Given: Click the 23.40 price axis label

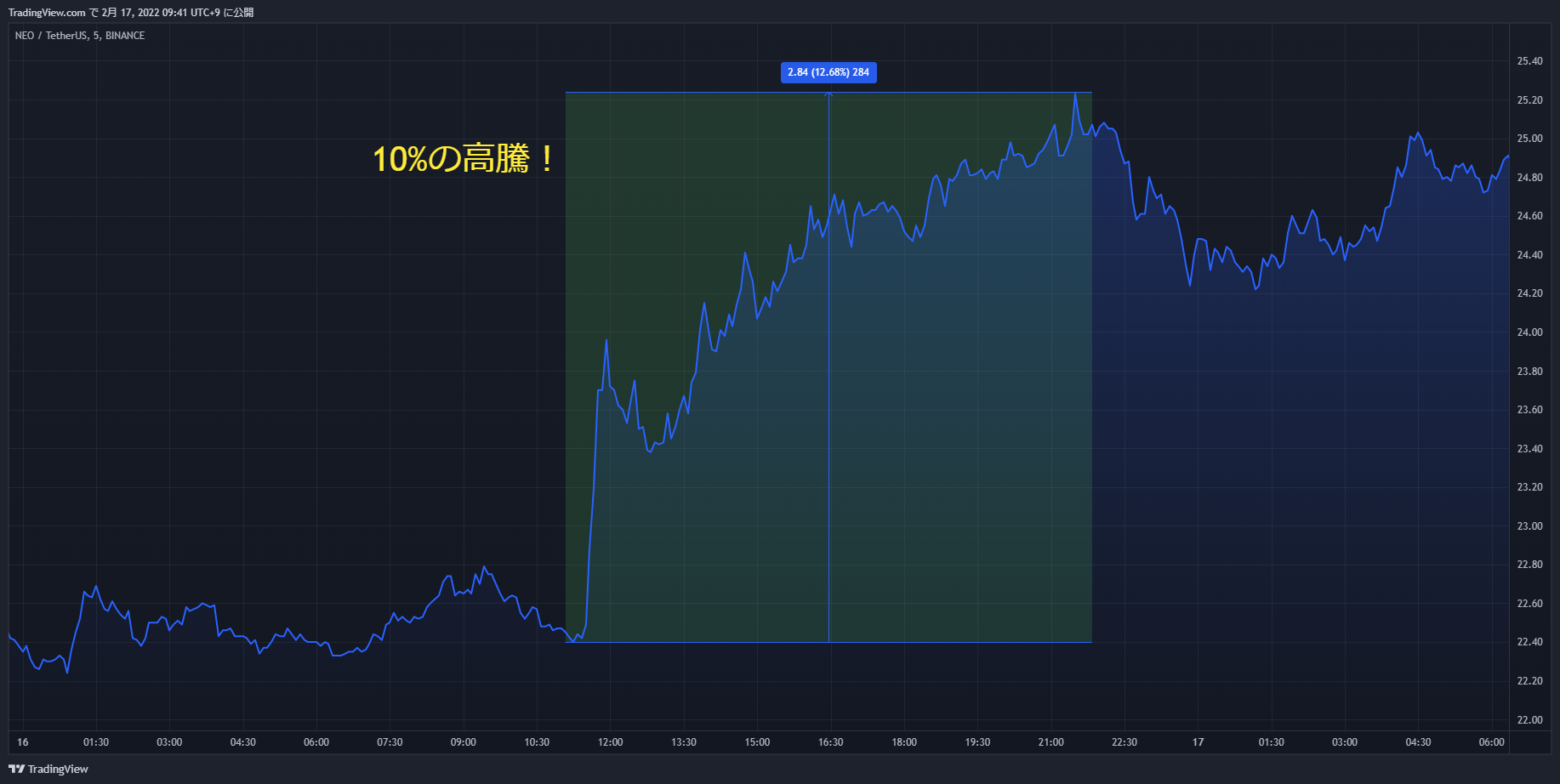Looking at the screenshot, I should 1529,449.
